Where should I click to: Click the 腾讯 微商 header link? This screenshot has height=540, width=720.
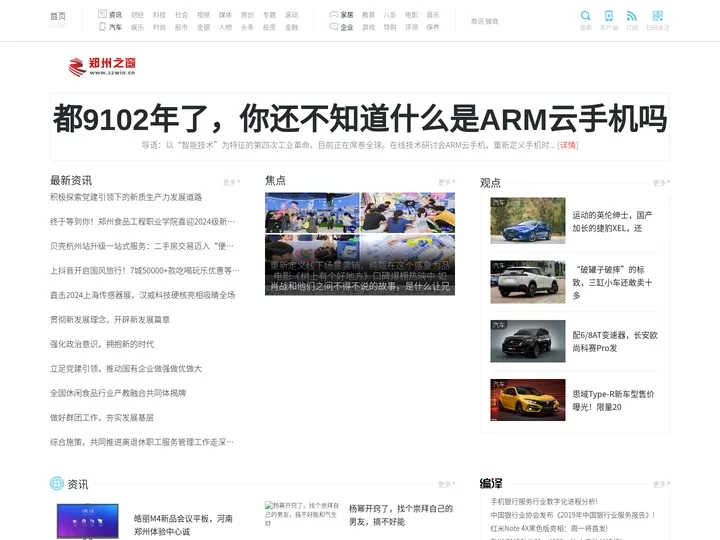point(484,21)
